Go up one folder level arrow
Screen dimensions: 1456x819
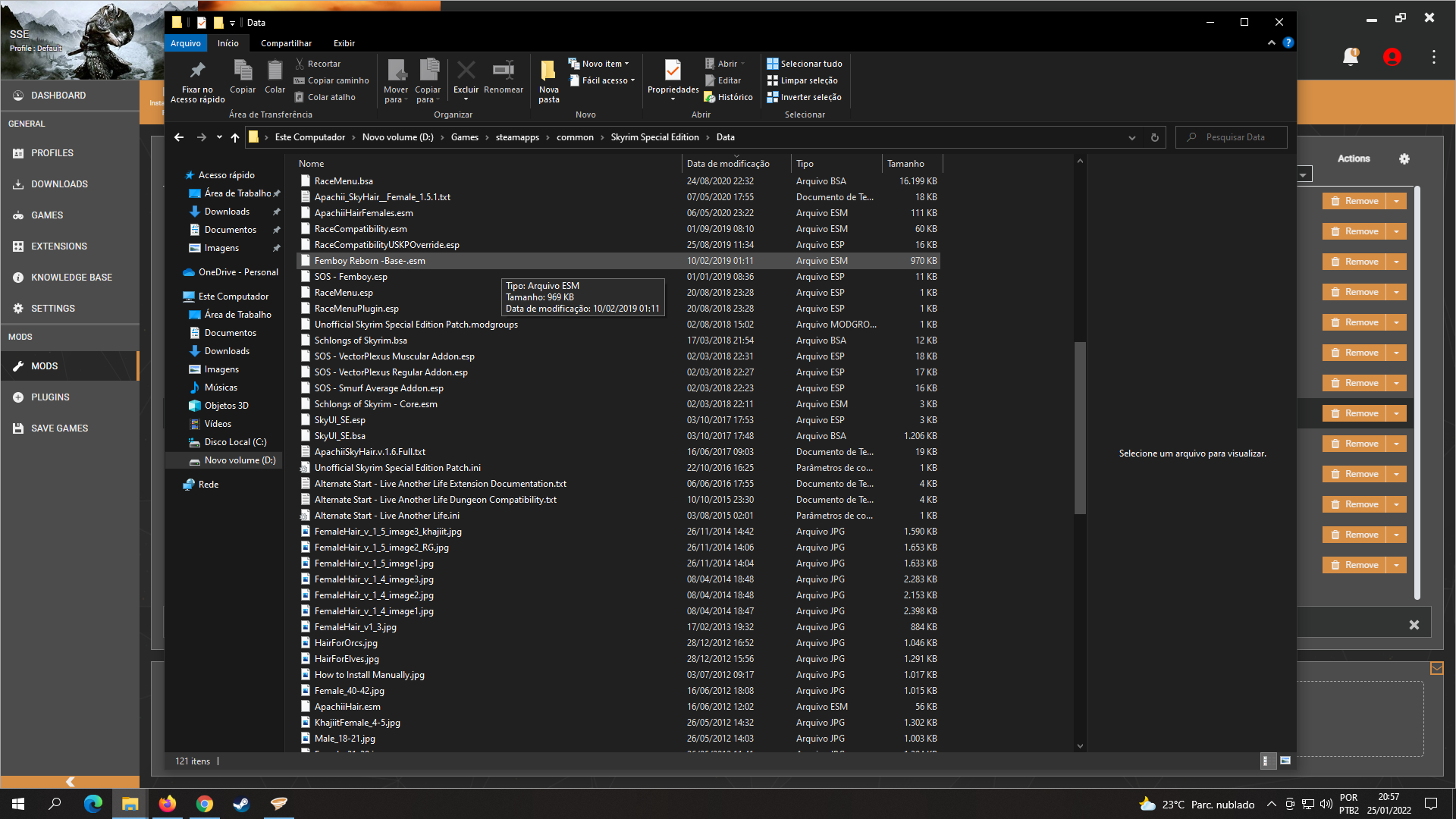235,137
